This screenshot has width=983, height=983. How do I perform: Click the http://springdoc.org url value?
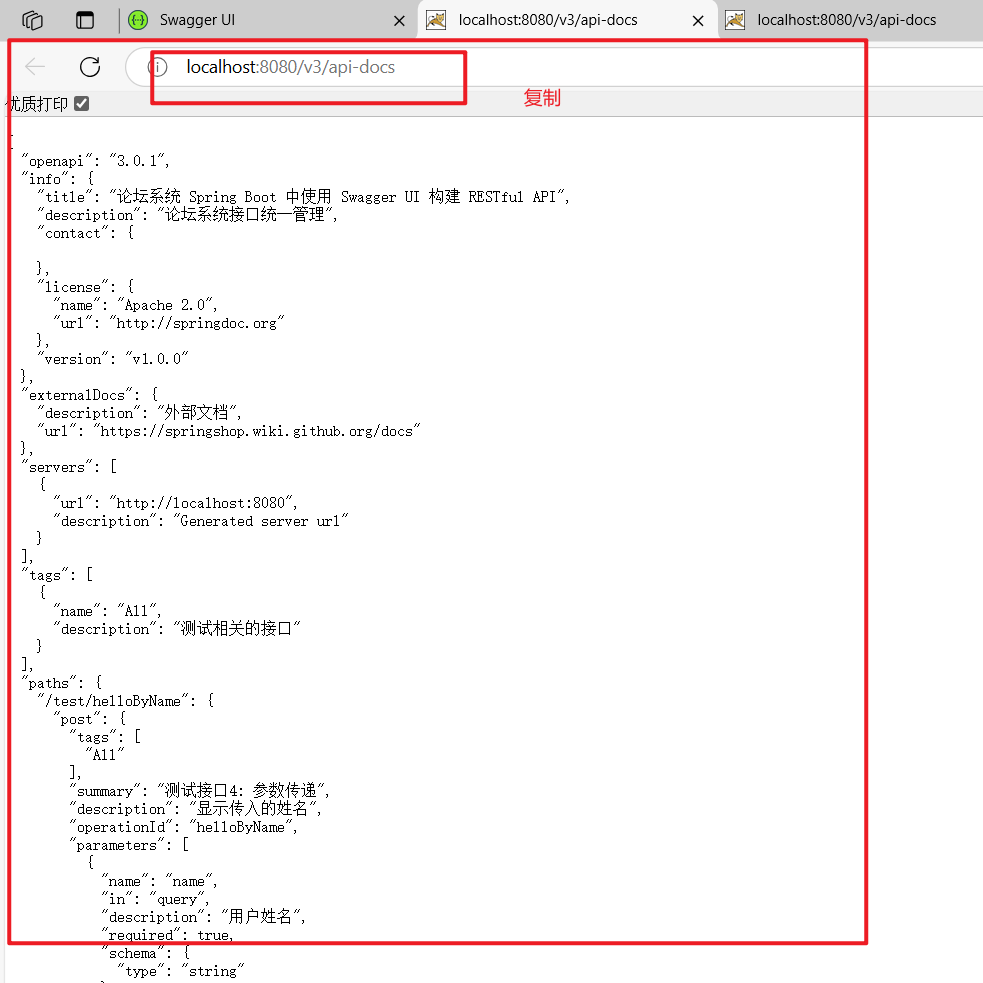click(x=197, y=323)
